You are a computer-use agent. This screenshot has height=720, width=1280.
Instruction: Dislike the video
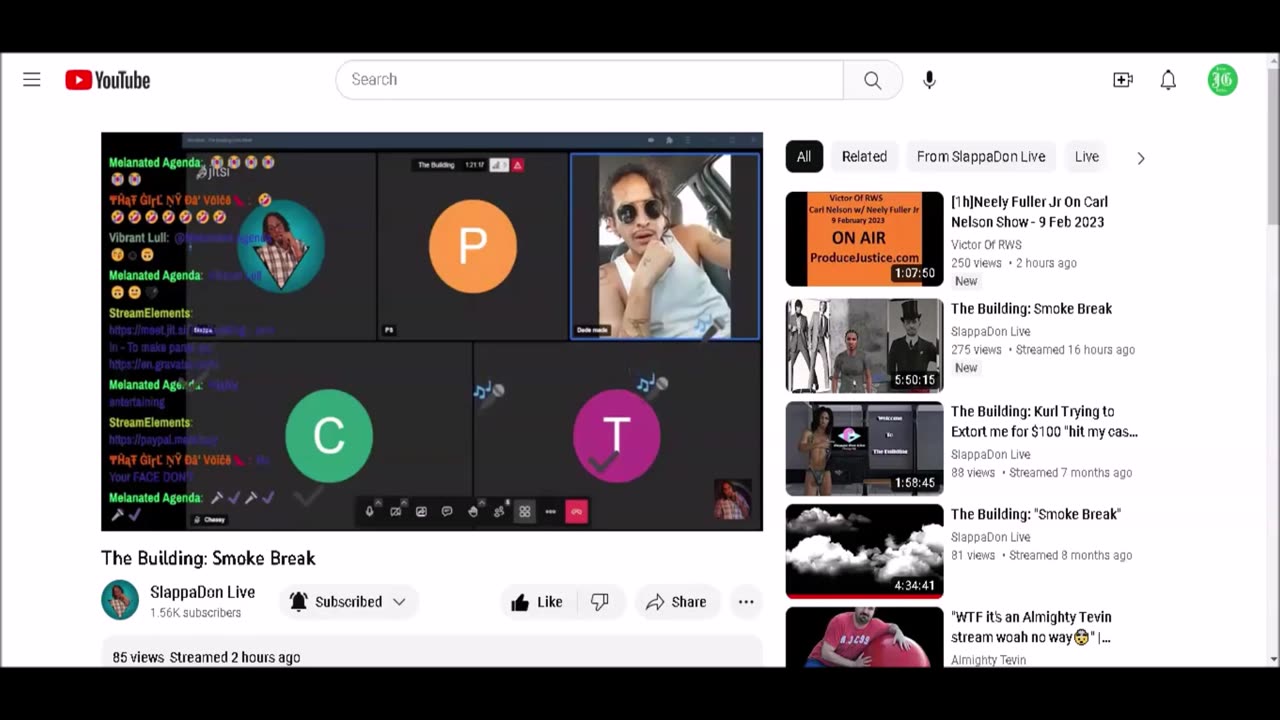pos(600,602)
